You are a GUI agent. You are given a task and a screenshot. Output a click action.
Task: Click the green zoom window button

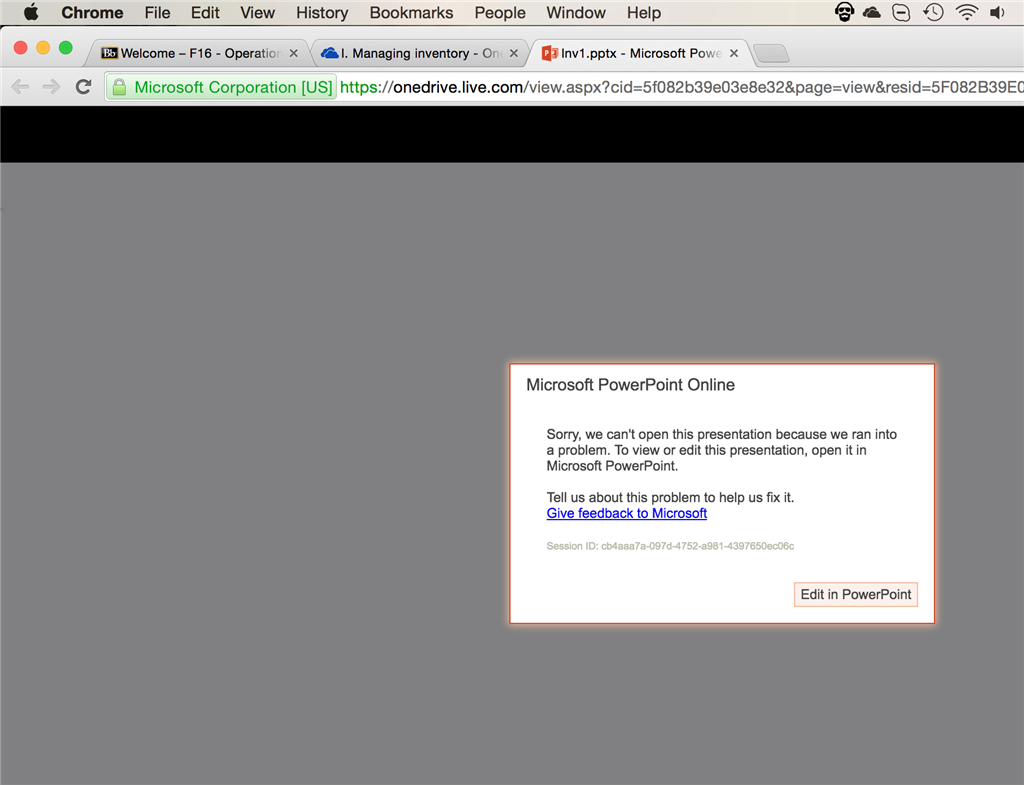tap(65, 48)
